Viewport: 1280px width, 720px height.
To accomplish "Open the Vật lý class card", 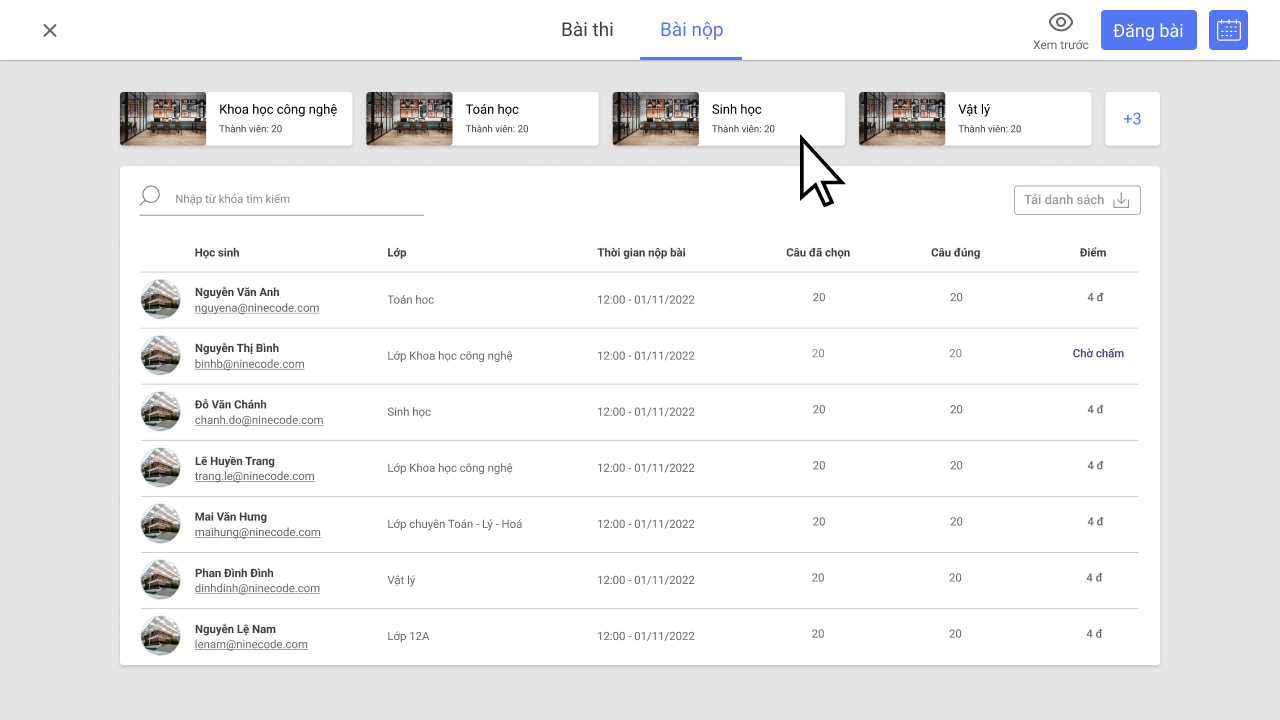I will 974,119.
